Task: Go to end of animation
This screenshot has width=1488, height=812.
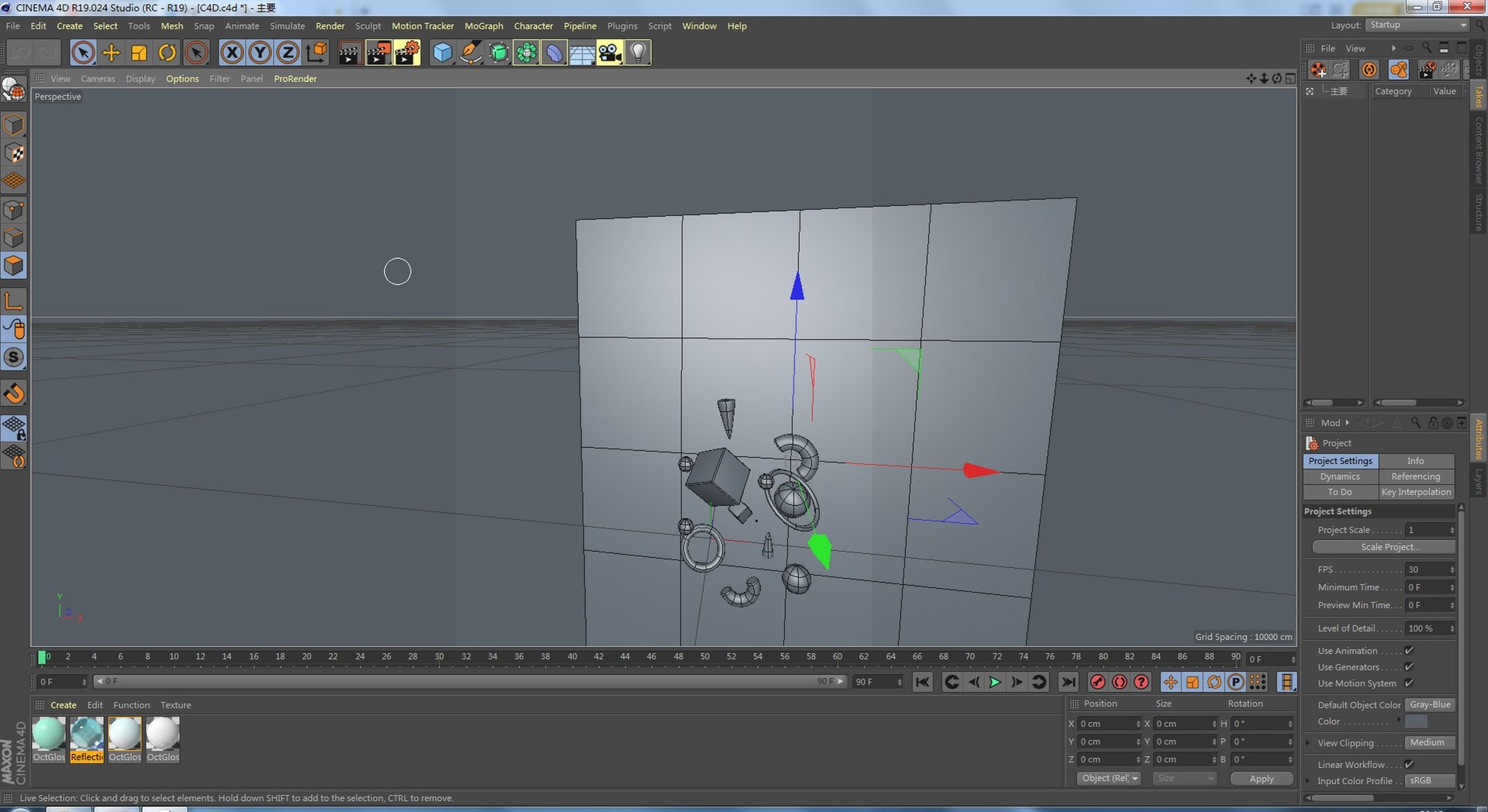Action: [x=1068, y=682]
